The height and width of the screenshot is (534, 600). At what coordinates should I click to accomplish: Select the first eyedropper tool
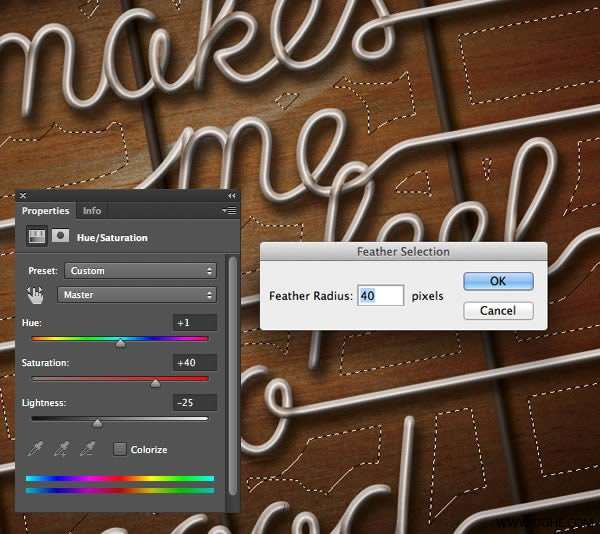click(36, 449)
